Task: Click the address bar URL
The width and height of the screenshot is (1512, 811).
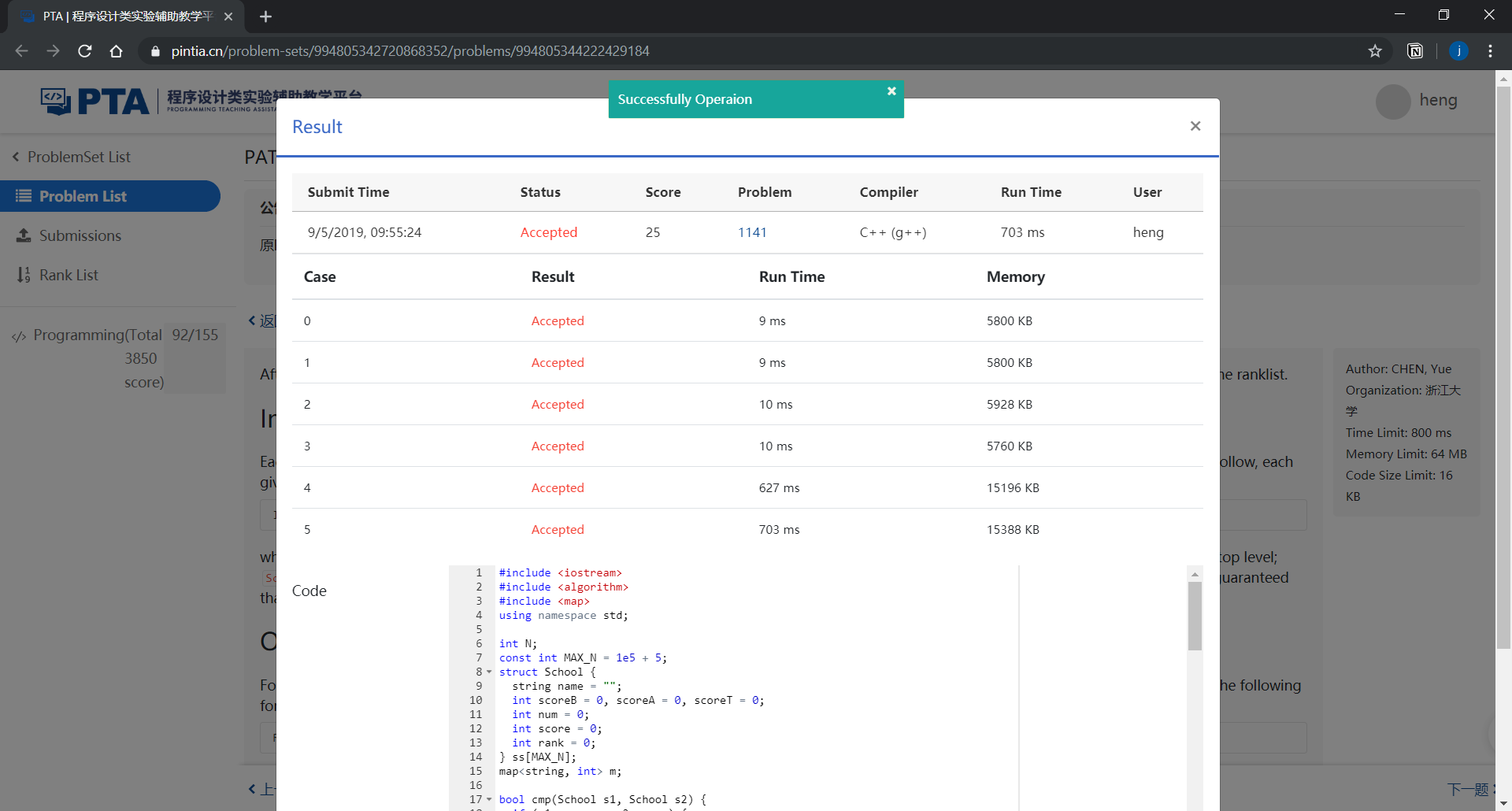Action: 410,51
